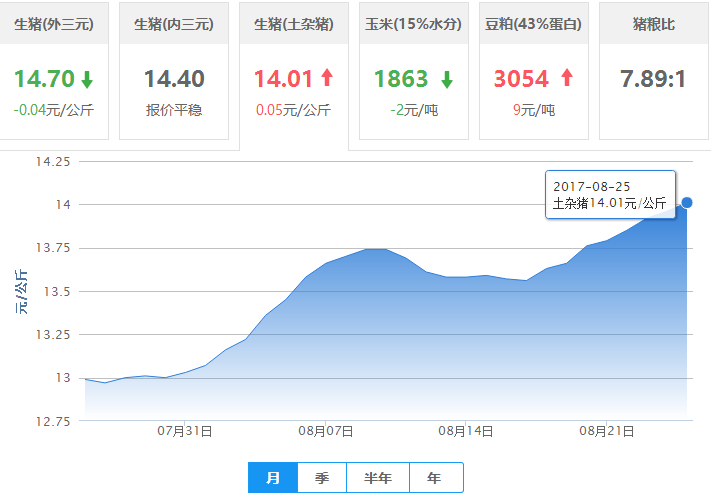Select the 生猪(土杂猪) tab header
This screenshot has height=502, width=711.
coord(294,24)
